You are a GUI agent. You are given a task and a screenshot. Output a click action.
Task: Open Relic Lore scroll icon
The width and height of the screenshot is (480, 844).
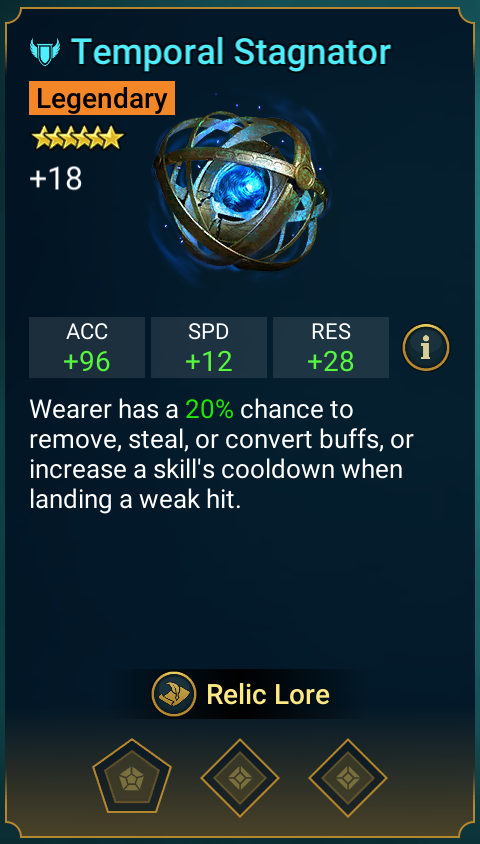pyautogui.click(x=174, y=694)
